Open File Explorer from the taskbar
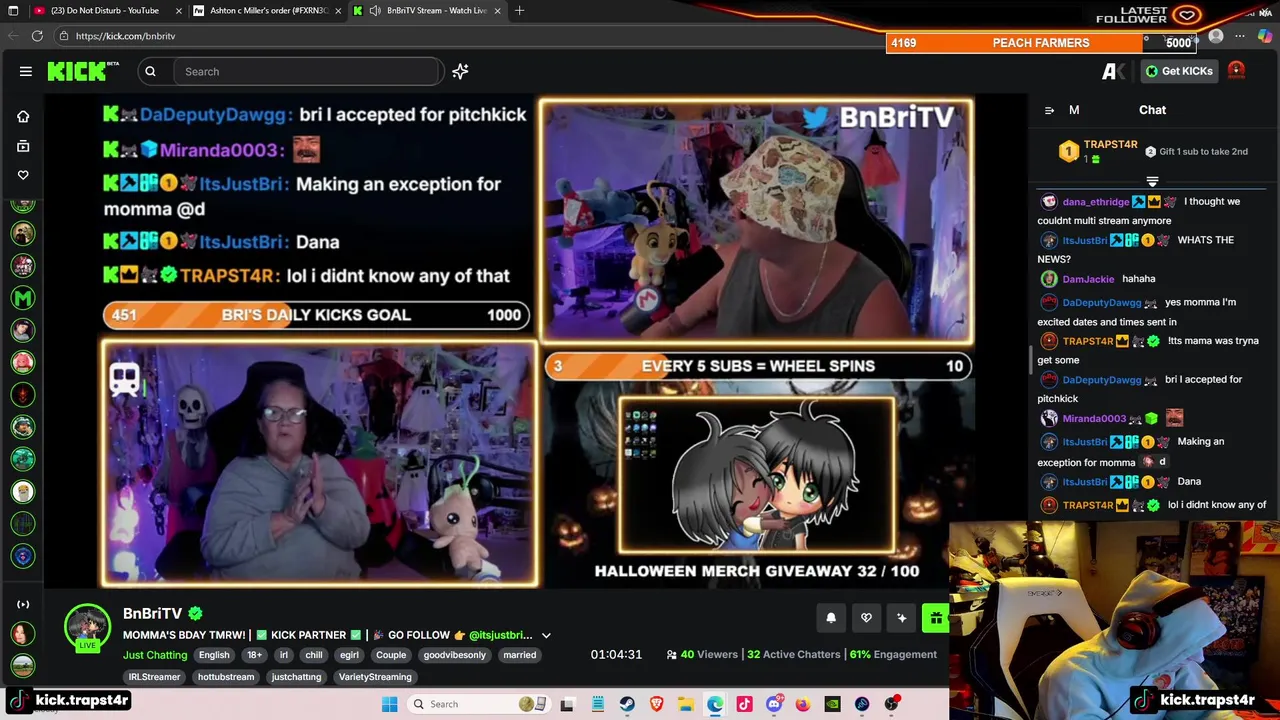Viewport: 1280px width, 720px height. [686, 704]
